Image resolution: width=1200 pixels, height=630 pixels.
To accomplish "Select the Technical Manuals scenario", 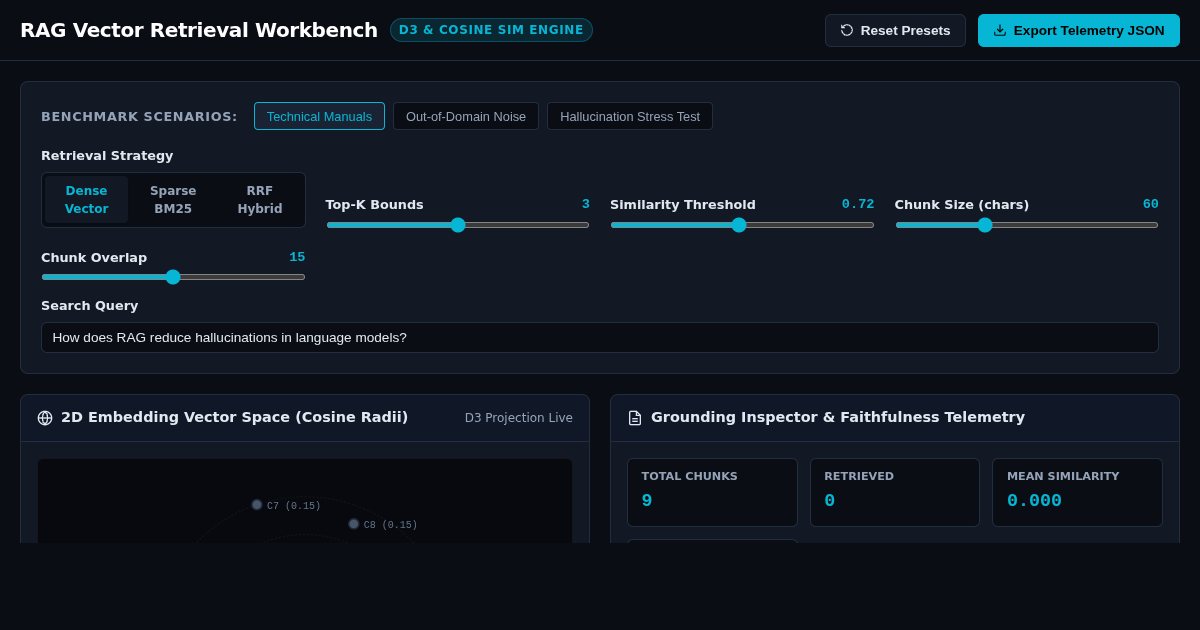I will click(x=319, y=116).
